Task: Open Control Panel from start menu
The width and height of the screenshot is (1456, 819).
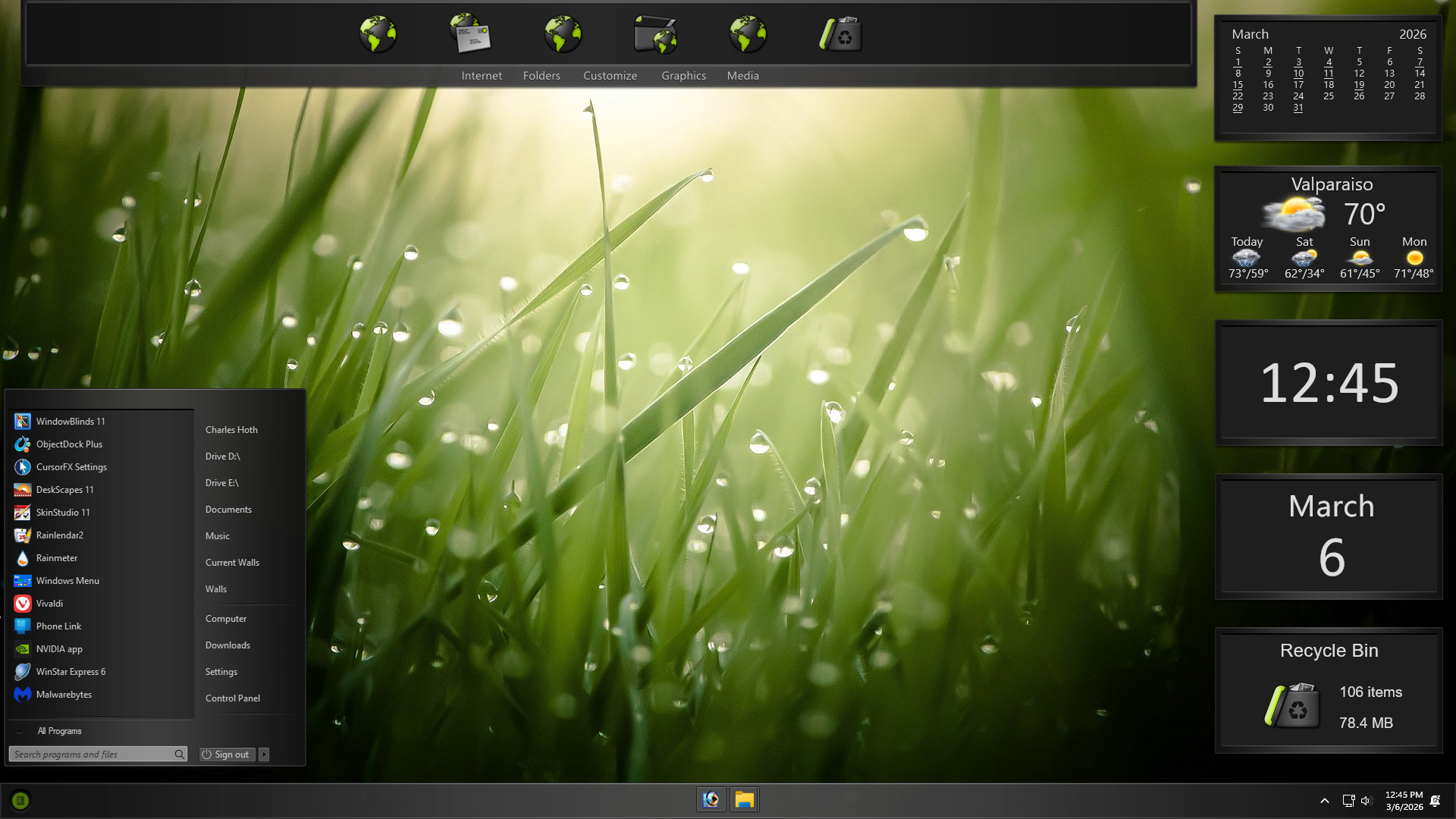Action: [x=232, y=698]
